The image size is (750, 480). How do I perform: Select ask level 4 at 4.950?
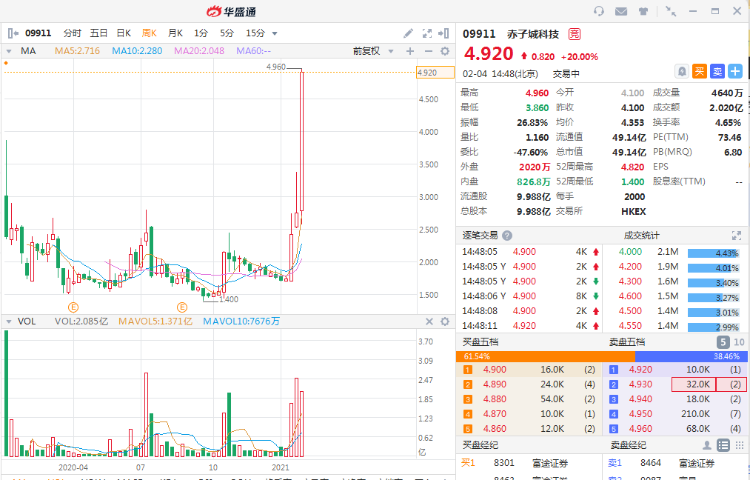[675, 414]
